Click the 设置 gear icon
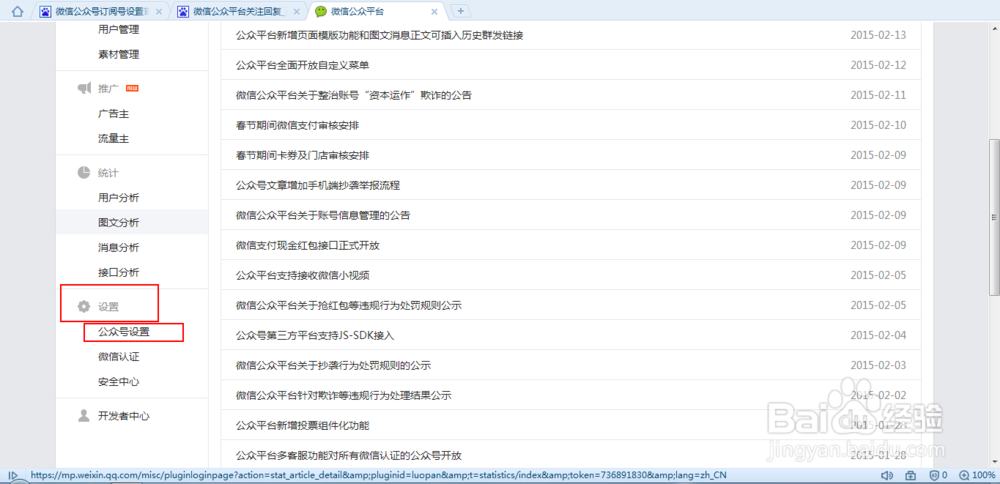Screen dimensions: 1000x484 tap(84, 307)
